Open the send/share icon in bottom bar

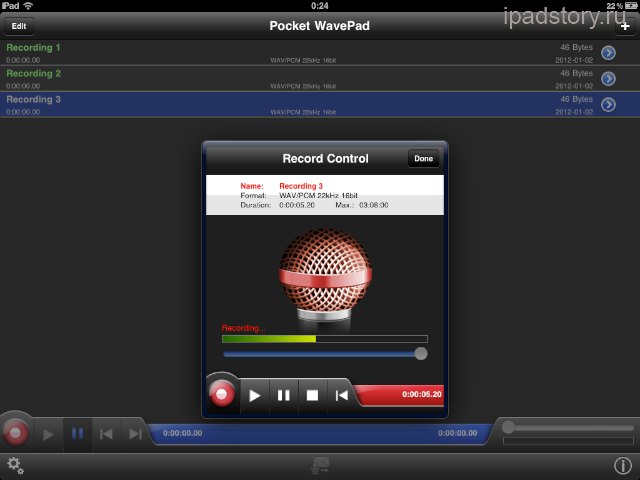pos(320,466)
